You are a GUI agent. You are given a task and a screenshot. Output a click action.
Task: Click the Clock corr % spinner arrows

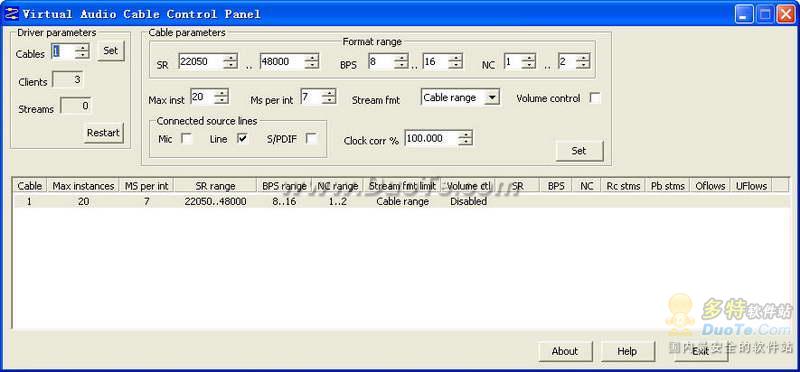coord(465,138)
